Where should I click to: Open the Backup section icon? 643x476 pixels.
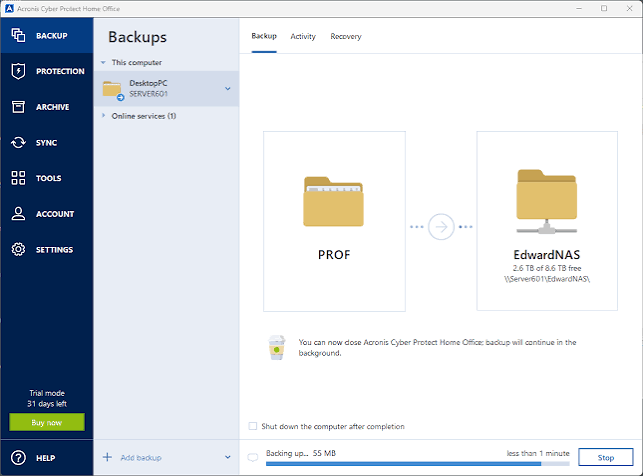pyautogui.click(x=18, y=35)
